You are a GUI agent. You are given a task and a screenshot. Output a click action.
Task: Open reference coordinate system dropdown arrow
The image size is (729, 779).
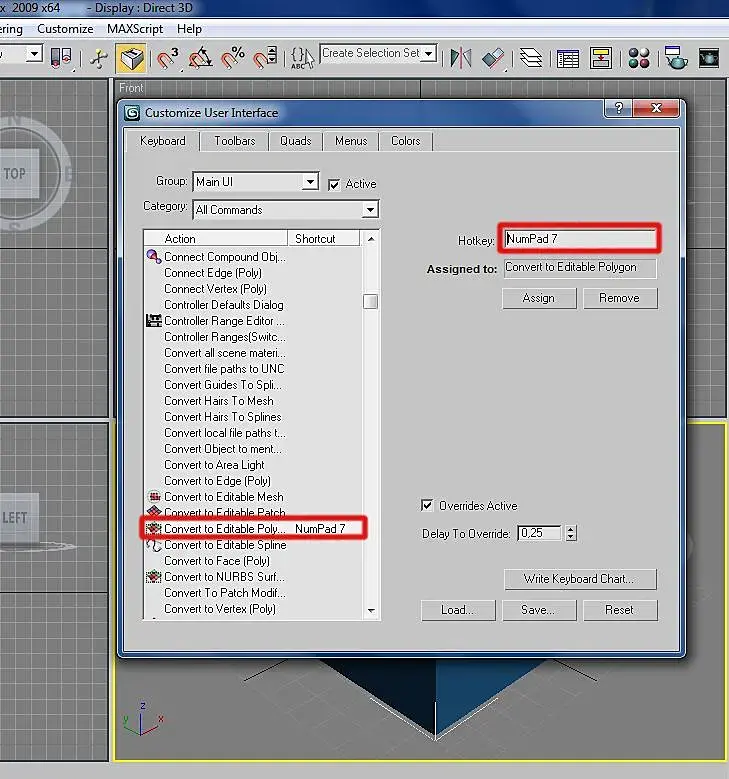pos(34,53)
